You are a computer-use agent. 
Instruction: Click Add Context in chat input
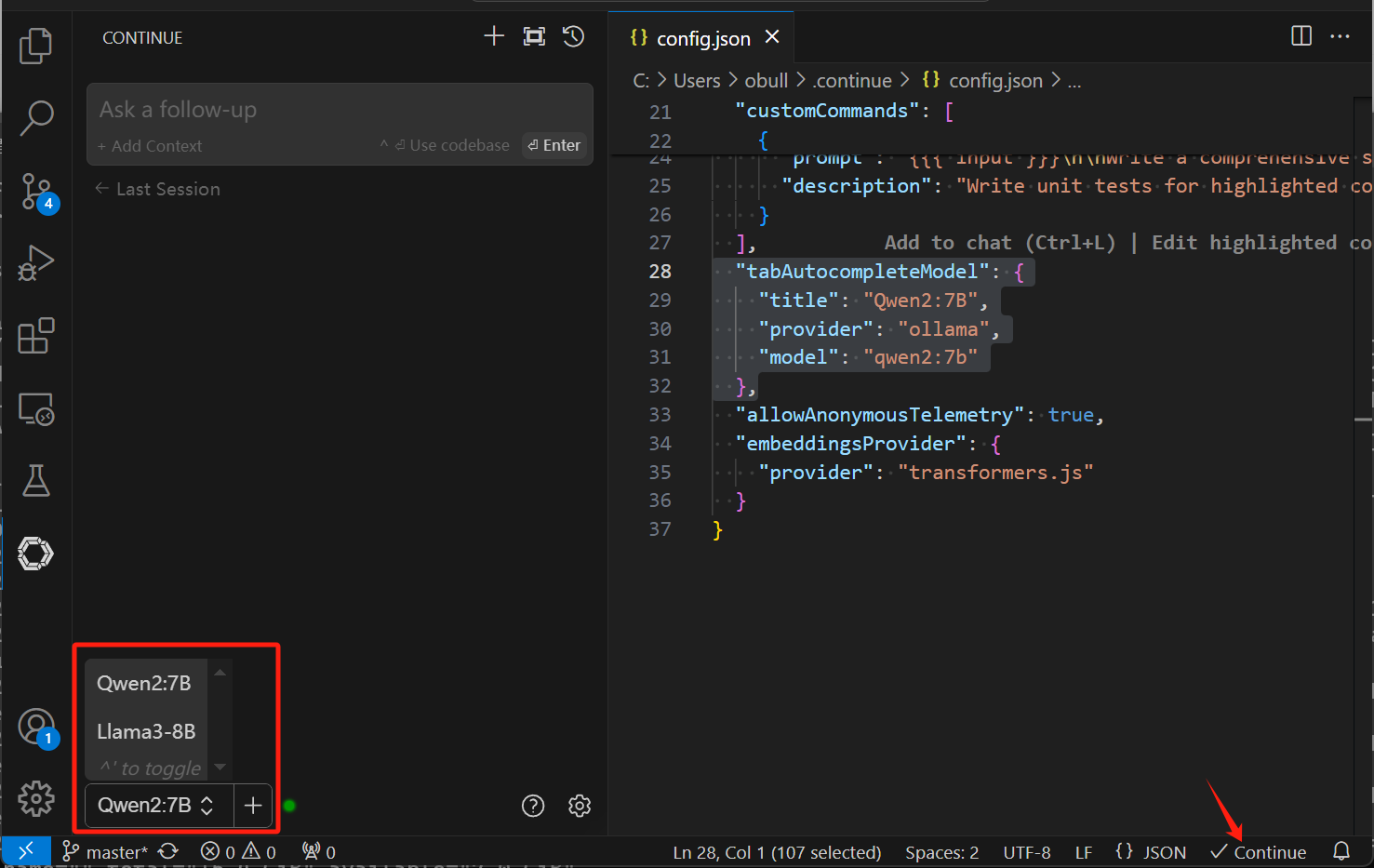click(x=150, y=146)
